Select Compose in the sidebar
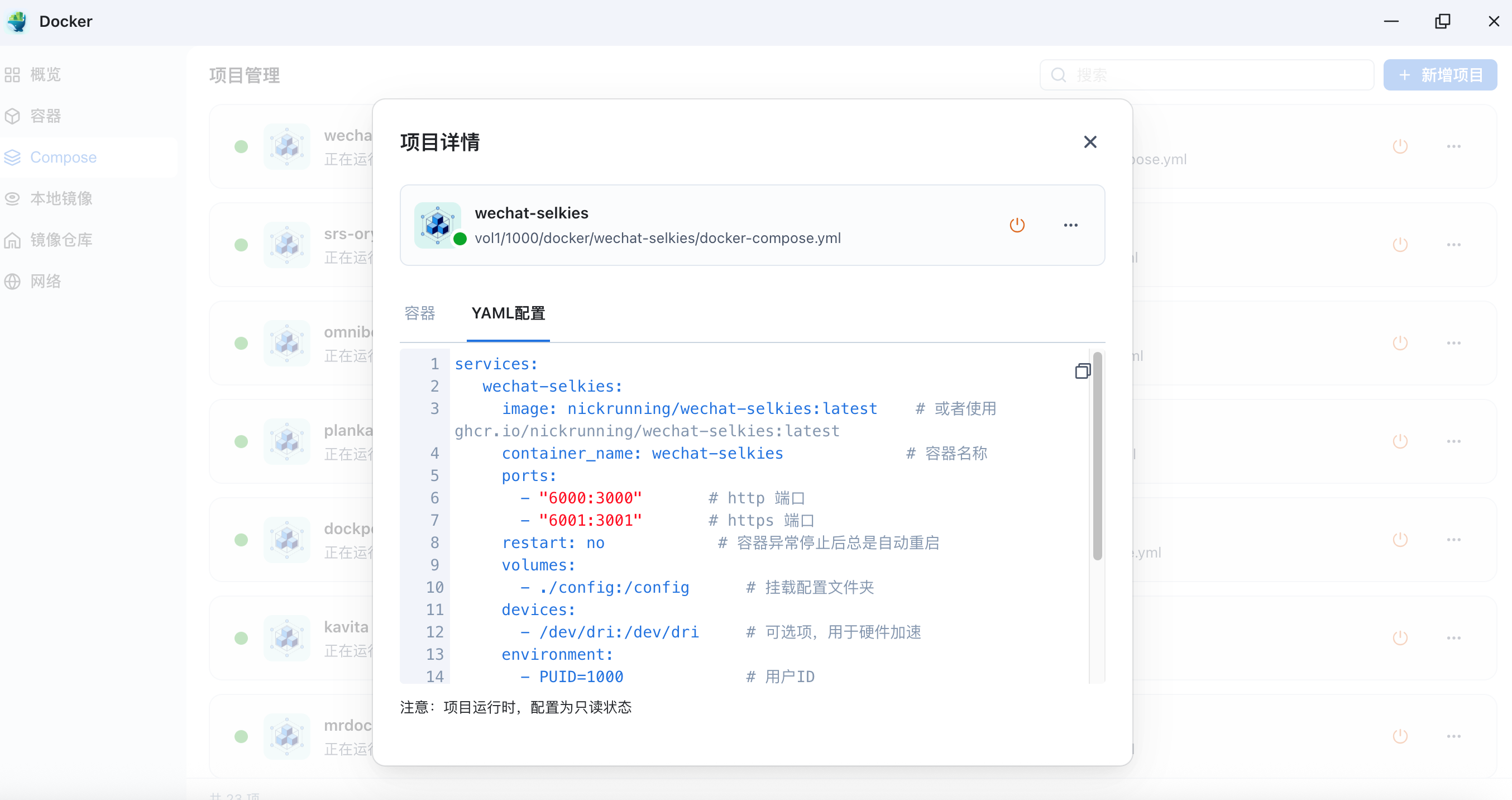 coord(63,158)
